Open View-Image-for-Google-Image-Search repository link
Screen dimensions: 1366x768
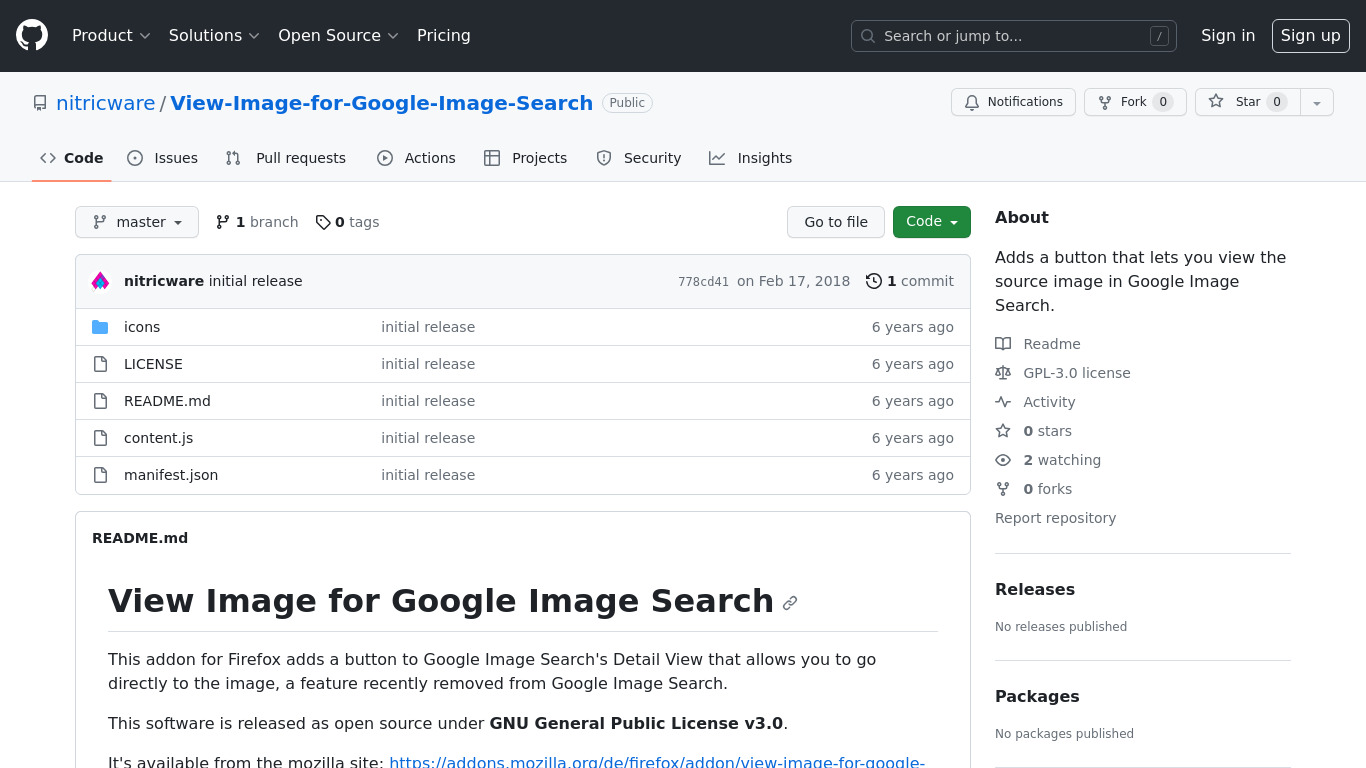pyautogui.click(x=382, y=103)
